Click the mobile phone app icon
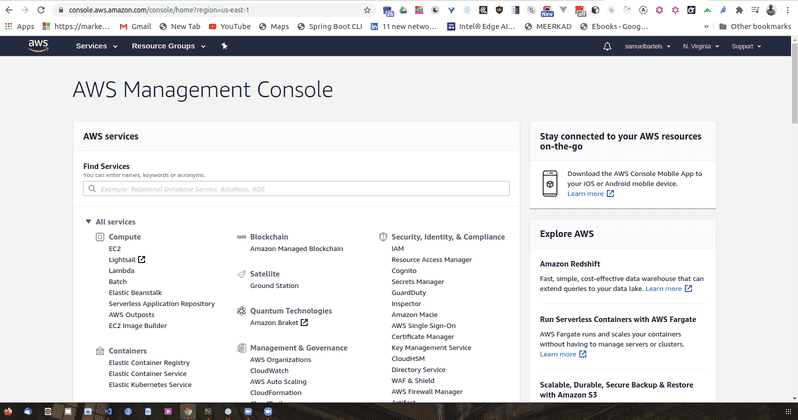The width and height of the screenshot is (798, 420). (550, 183)
